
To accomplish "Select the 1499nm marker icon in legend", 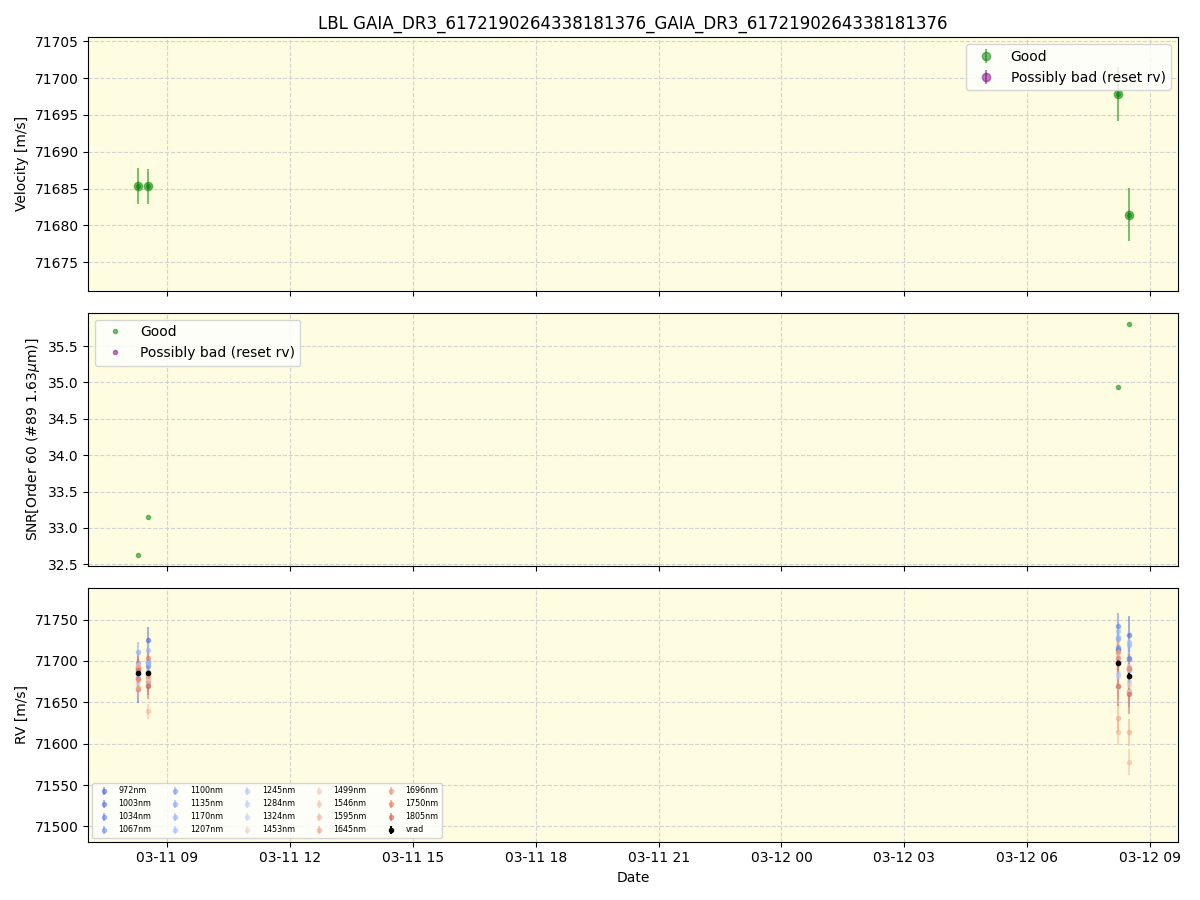I will pos(319,790).
